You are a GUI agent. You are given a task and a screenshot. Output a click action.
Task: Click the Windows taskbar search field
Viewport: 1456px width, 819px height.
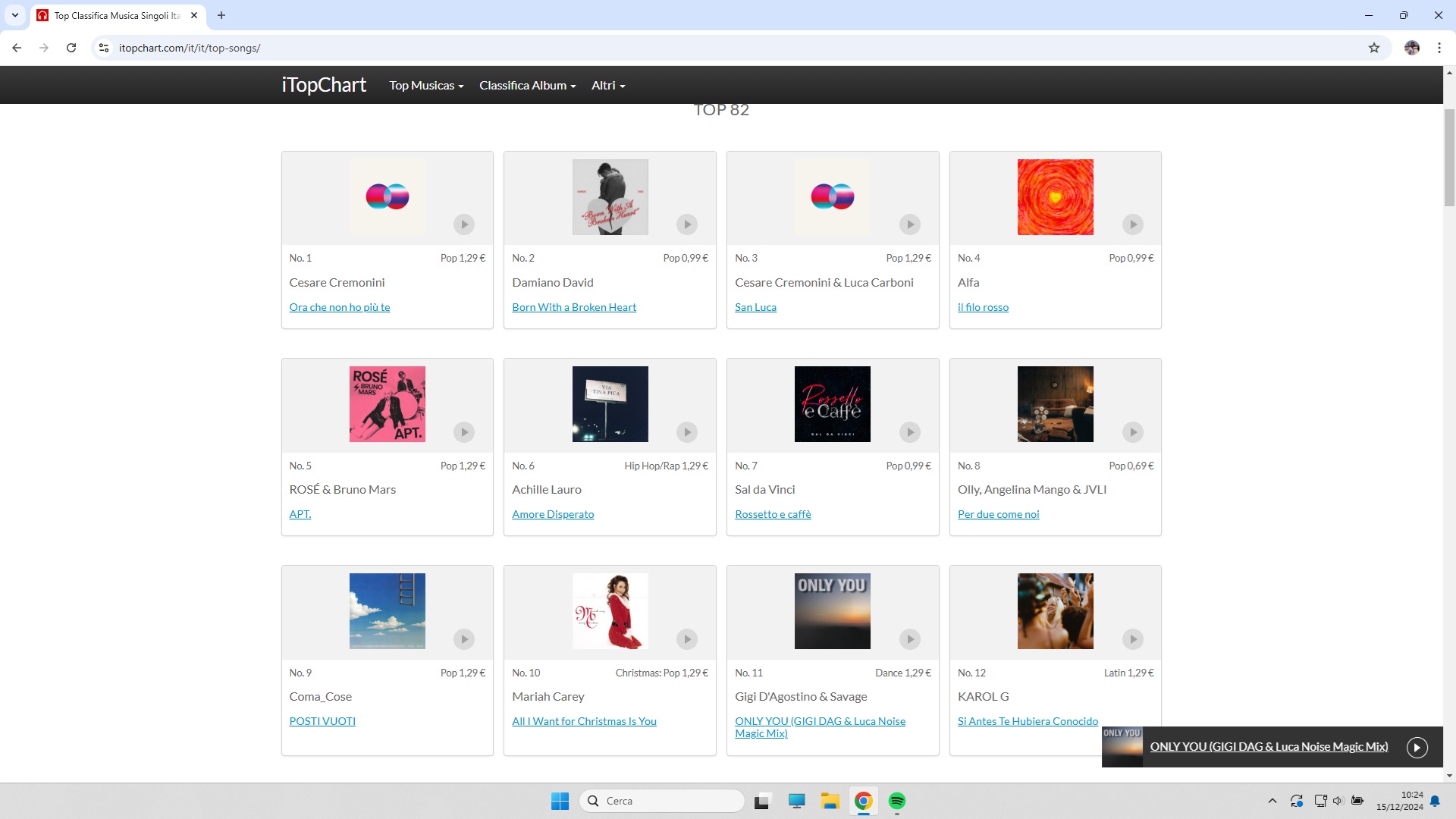[x=662, y=801]
